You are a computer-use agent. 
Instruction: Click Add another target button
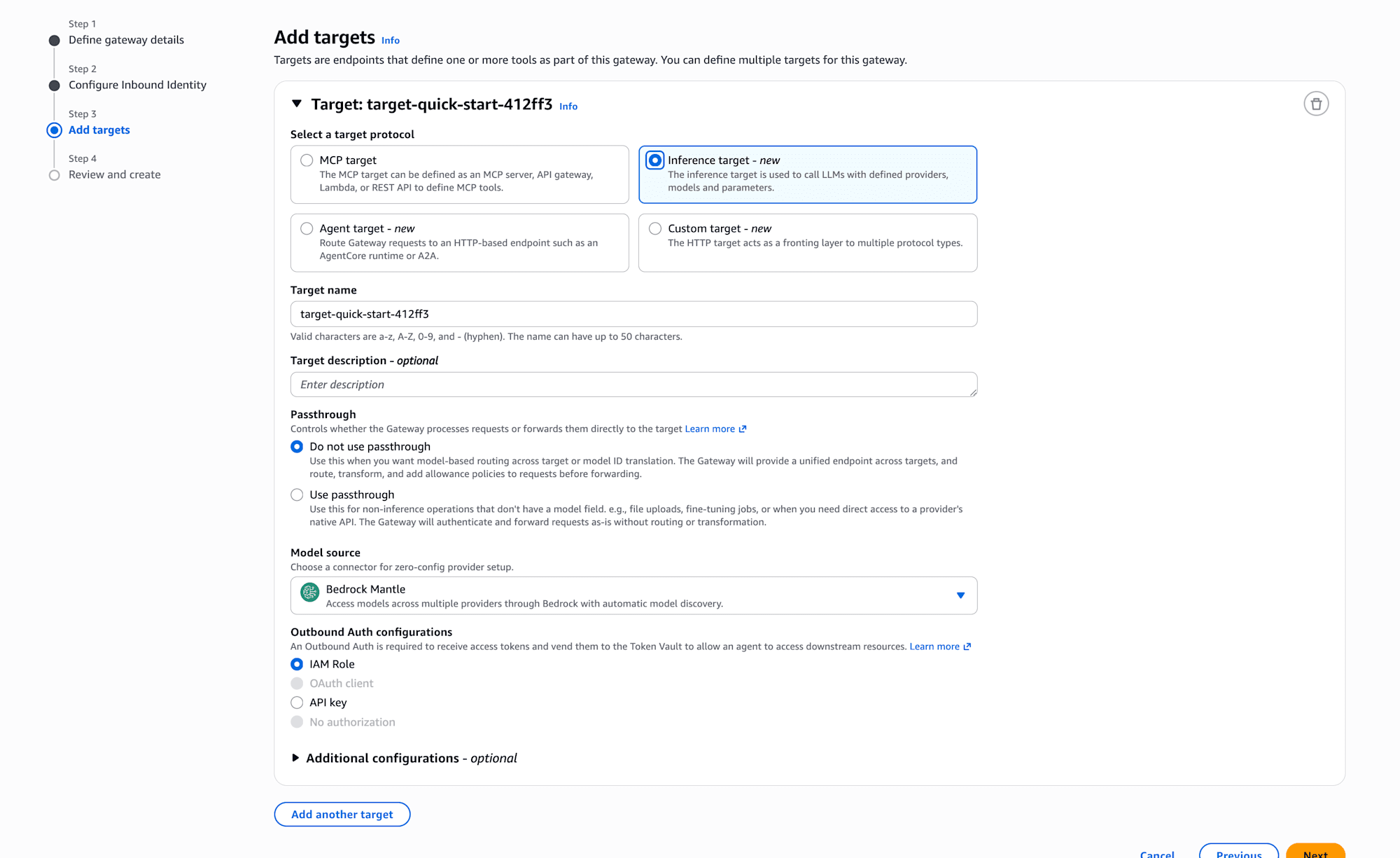[x=342, y=814]
